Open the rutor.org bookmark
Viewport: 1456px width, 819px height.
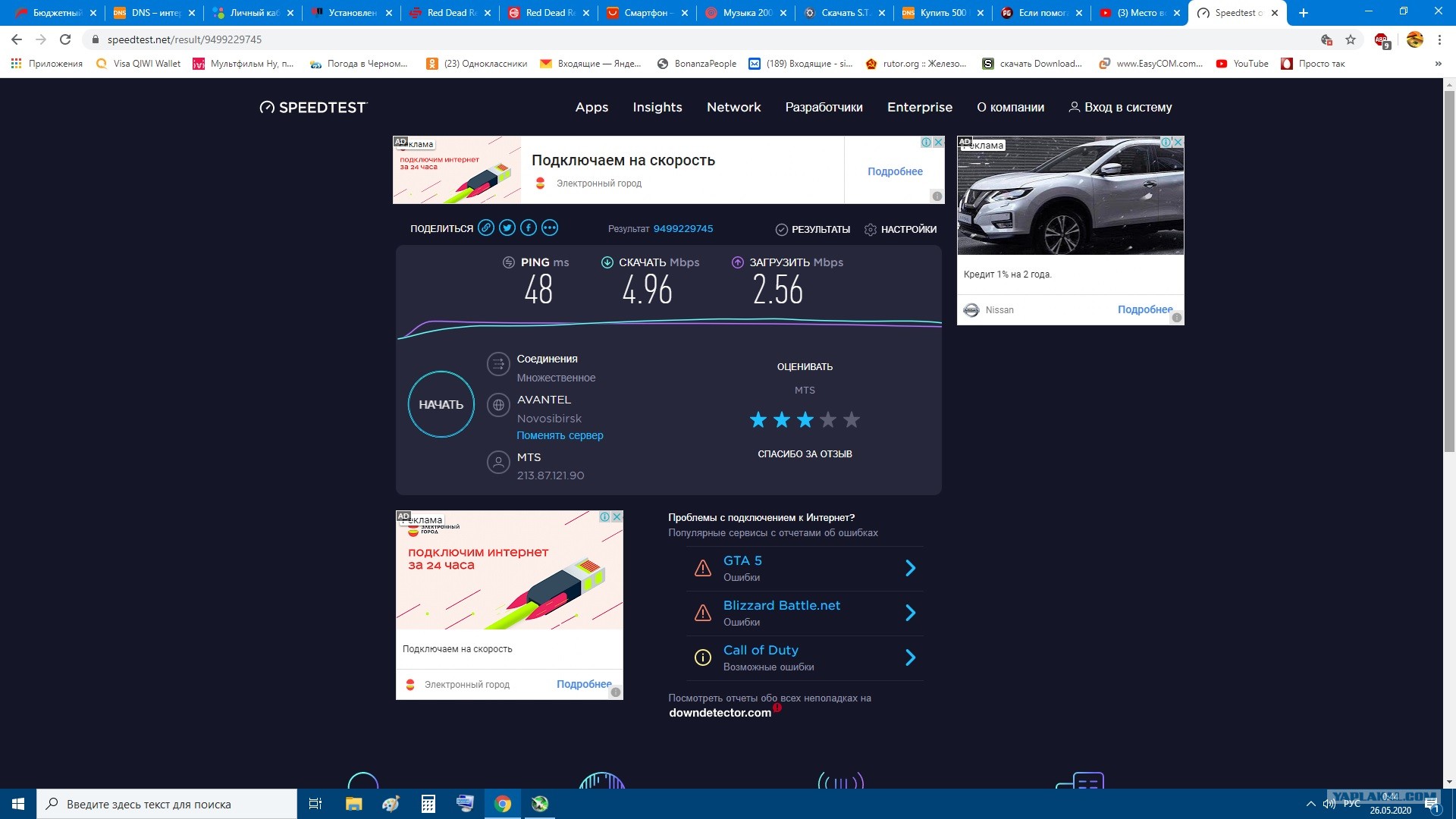pyautogui.click(x=916, y=64)
